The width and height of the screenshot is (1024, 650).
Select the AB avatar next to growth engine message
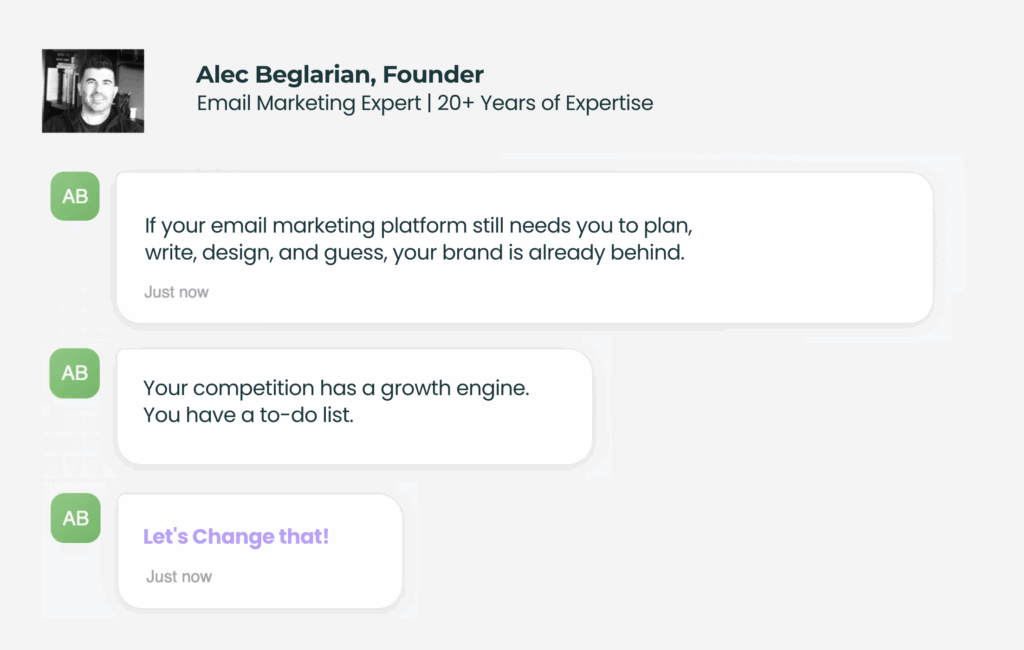coord(74,373)
